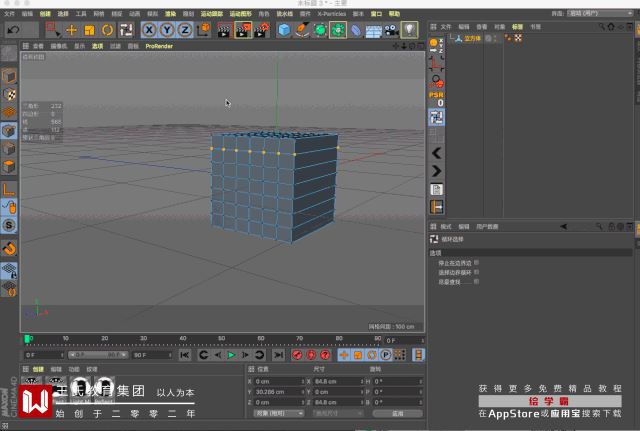Viewport: 640px width, 431px height.
Task: Click the PSR reset icon
Action: tap(436, 98)
